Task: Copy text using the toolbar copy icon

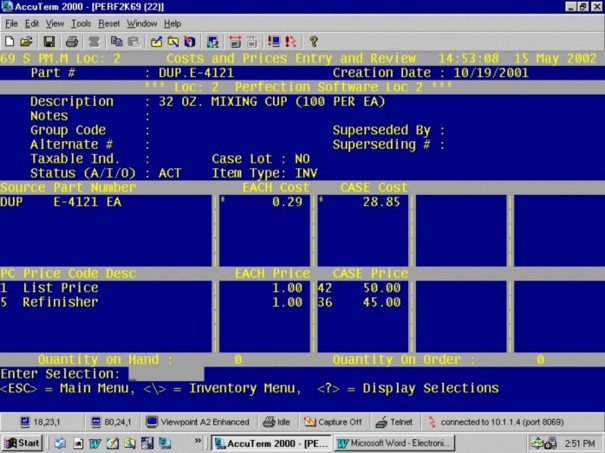Action: pyautogui.click(x=116, y=42)
